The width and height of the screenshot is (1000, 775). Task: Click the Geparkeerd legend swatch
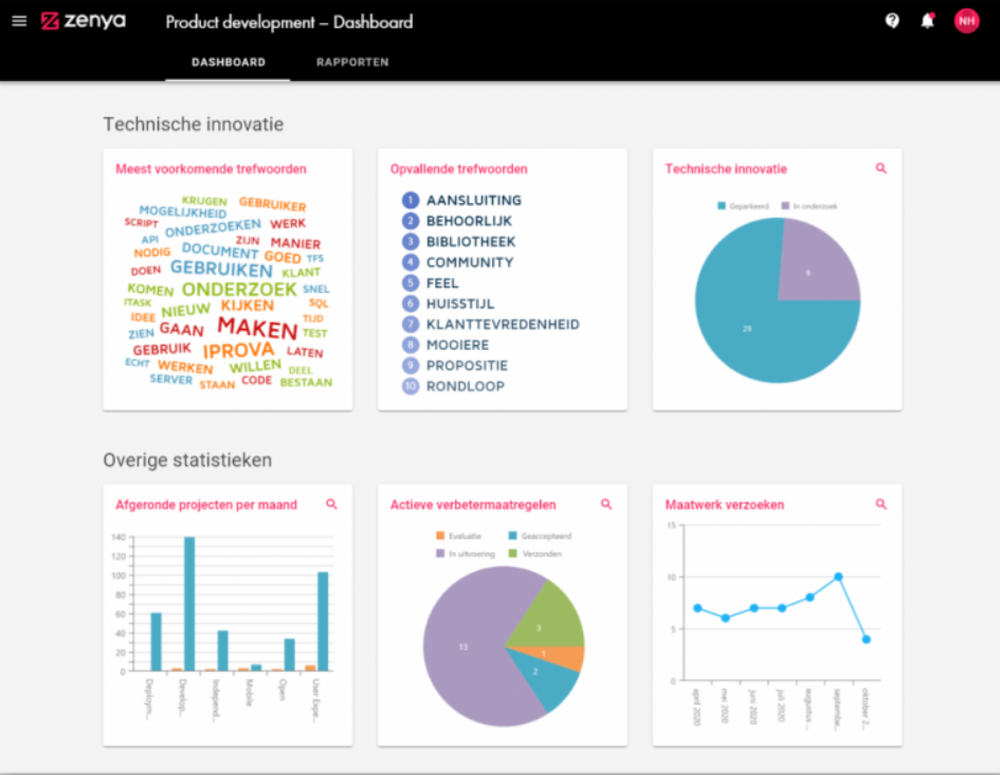pyautogui.click(x=721, y=206)
